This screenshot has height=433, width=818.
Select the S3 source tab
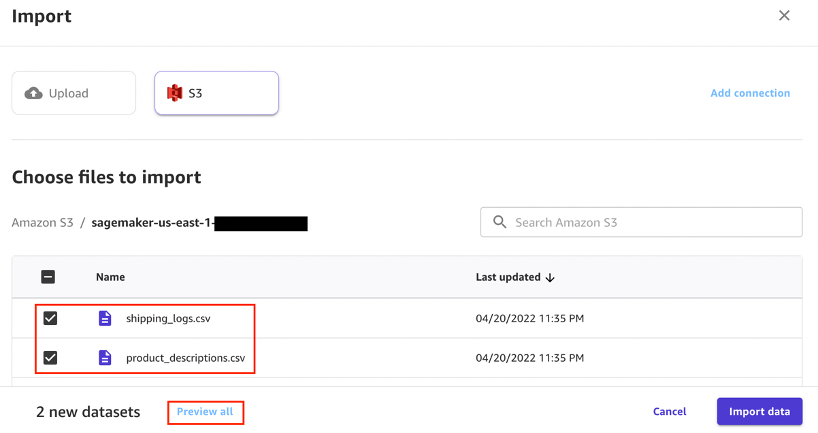(216, 93)
